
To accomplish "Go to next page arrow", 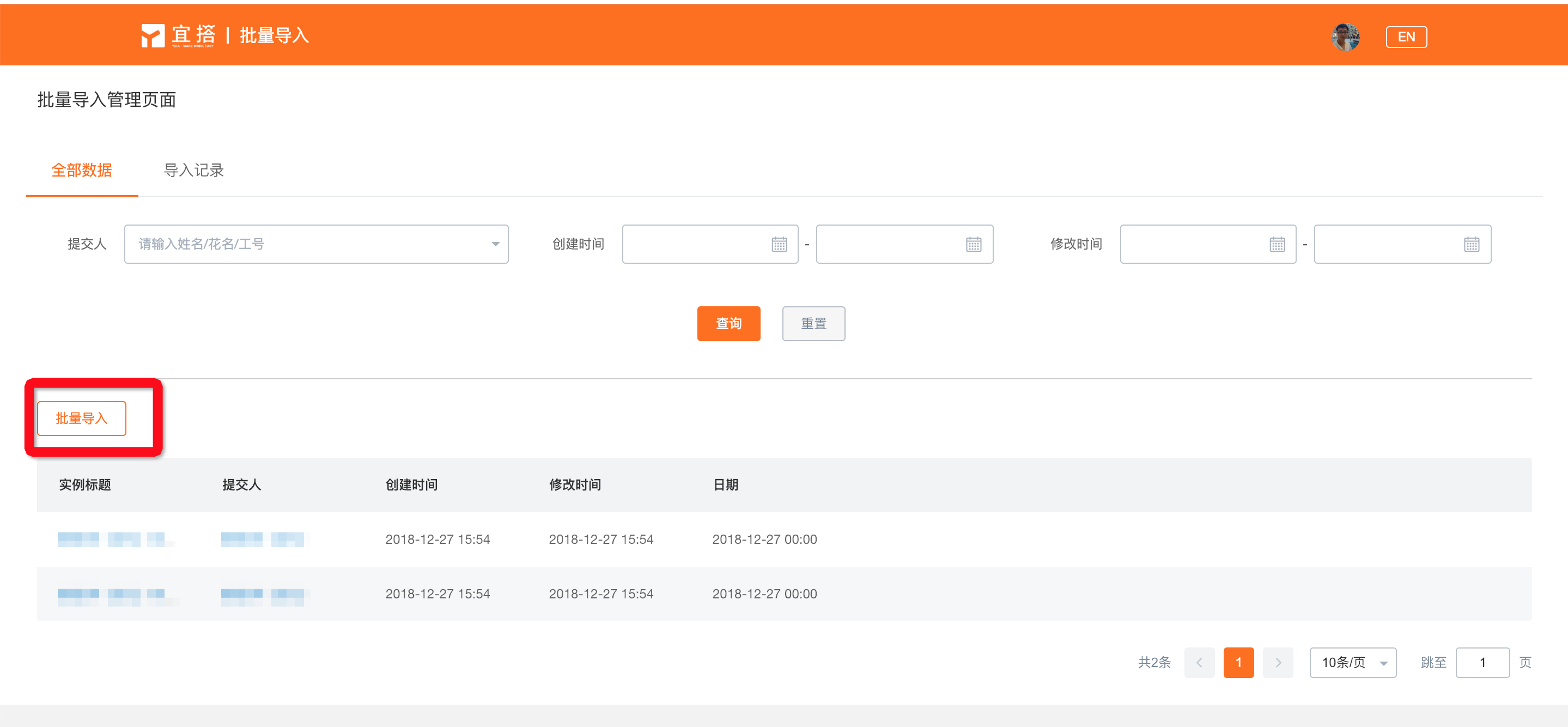I will [1278, 663].
